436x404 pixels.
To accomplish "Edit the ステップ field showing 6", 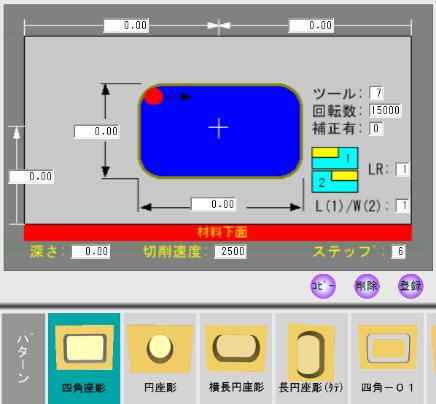I will pyautogui.click(x=398, y=251).
